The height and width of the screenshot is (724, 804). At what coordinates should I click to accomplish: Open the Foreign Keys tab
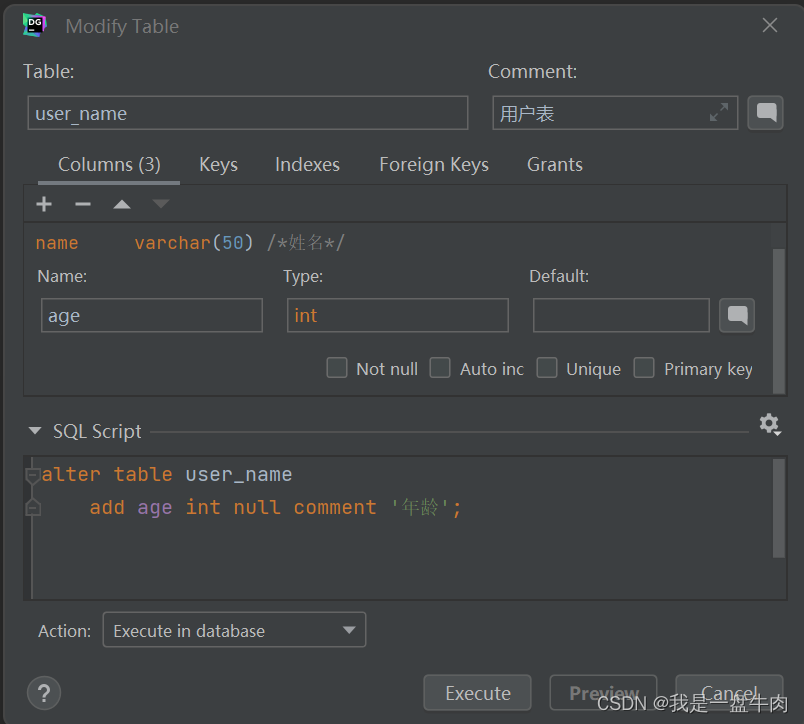(x=434, y=165)
